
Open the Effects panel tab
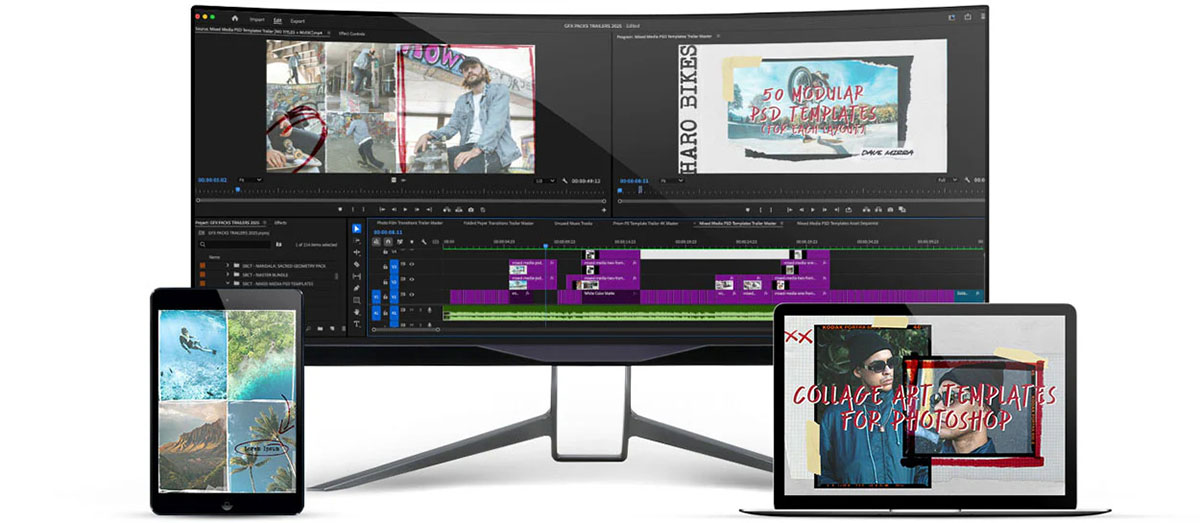pos(281,223)
